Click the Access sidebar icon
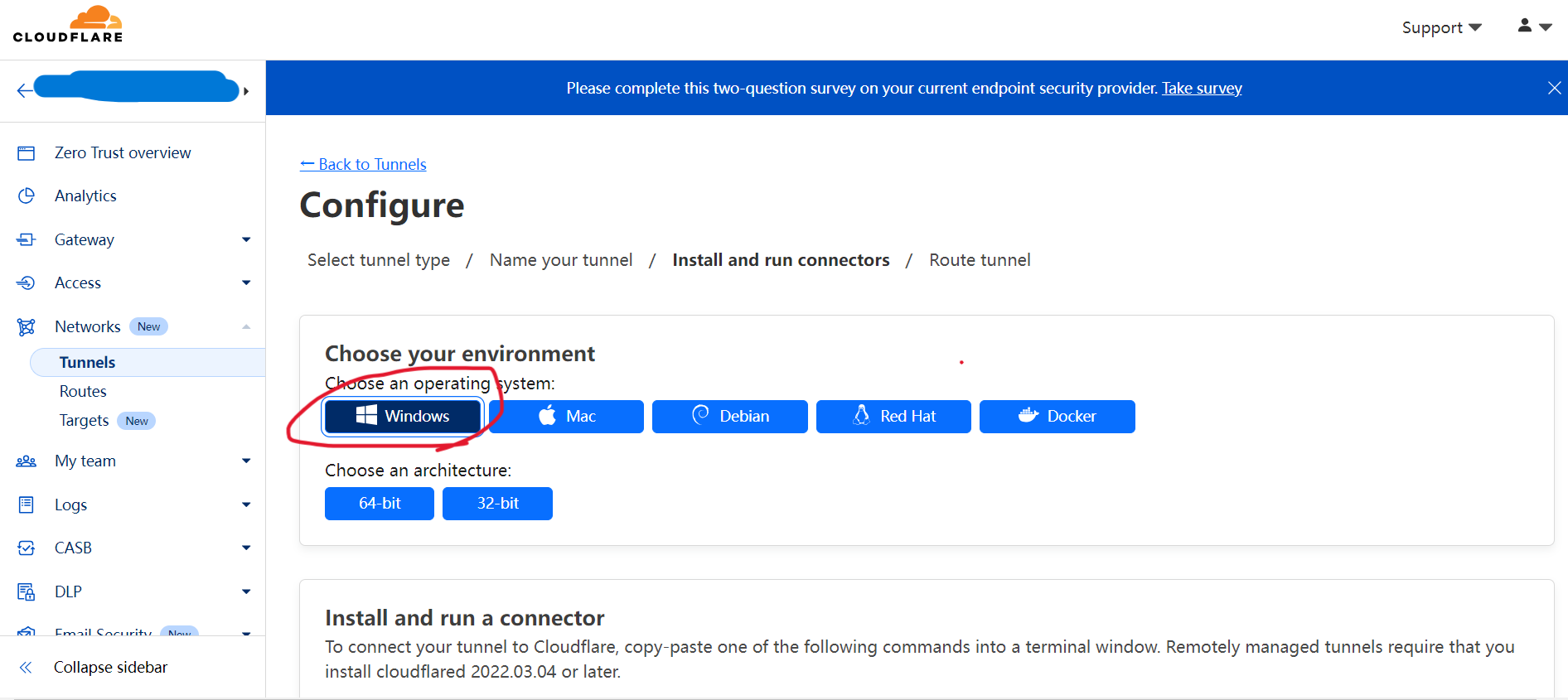 pyautogui.click(x=27, y=283)
